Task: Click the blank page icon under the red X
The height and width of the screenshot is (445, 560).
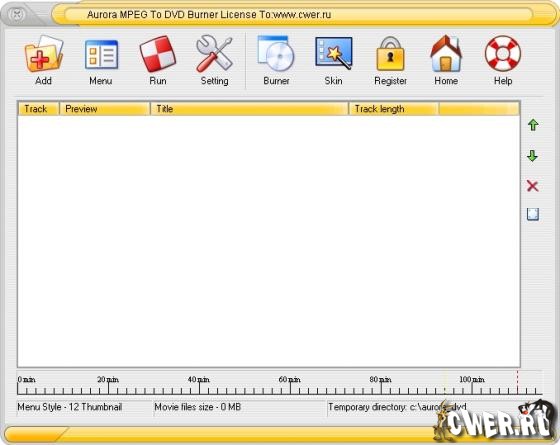Action: 533,214
